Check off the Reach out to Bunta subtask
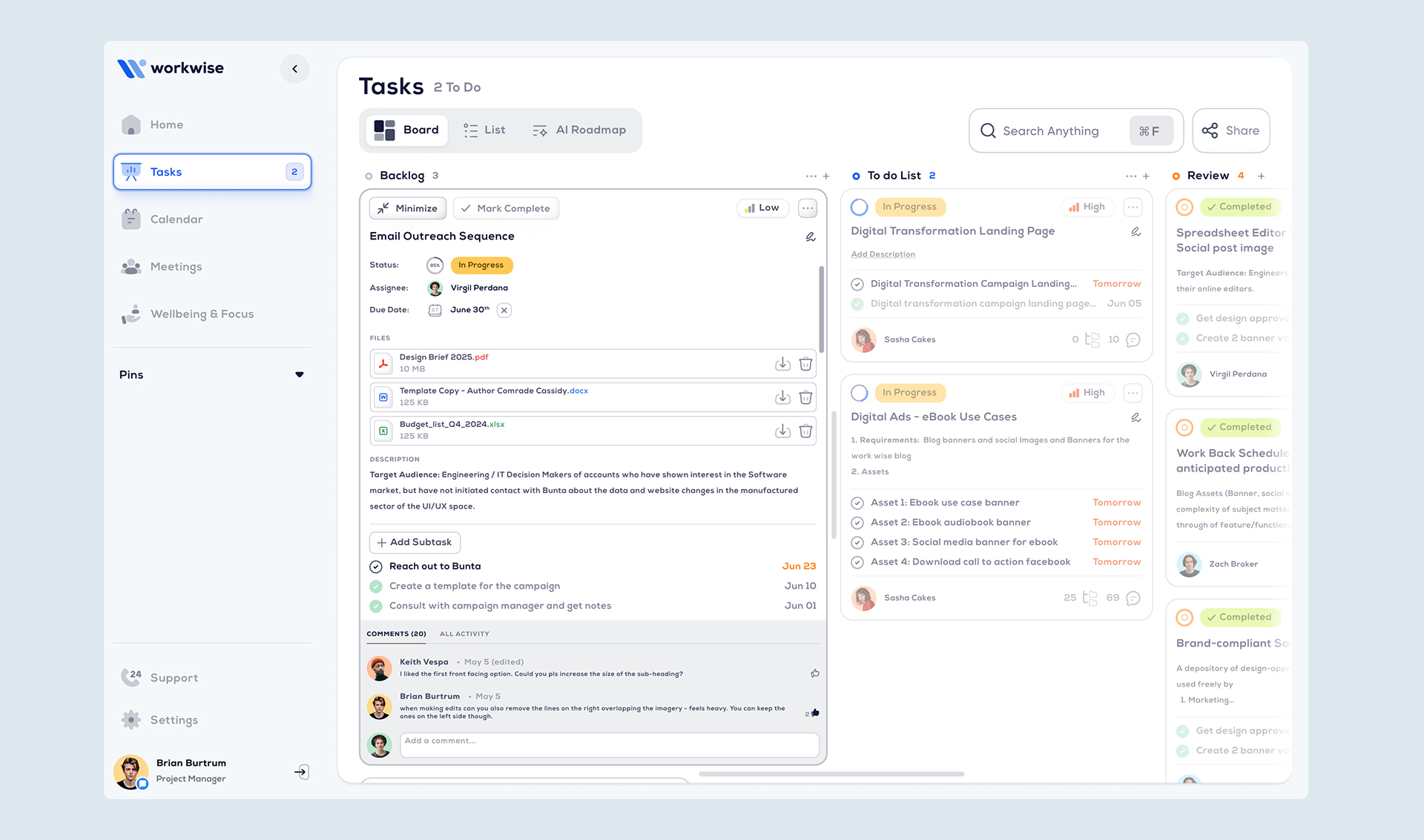 pyautogui.click(x=376, y=566)
